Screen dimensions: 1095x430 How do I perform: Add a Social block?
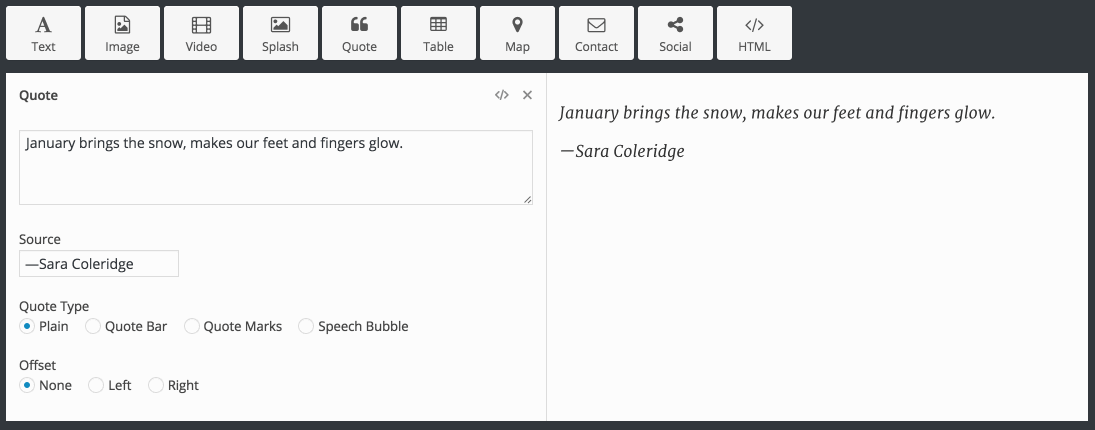tap(675, 34)
